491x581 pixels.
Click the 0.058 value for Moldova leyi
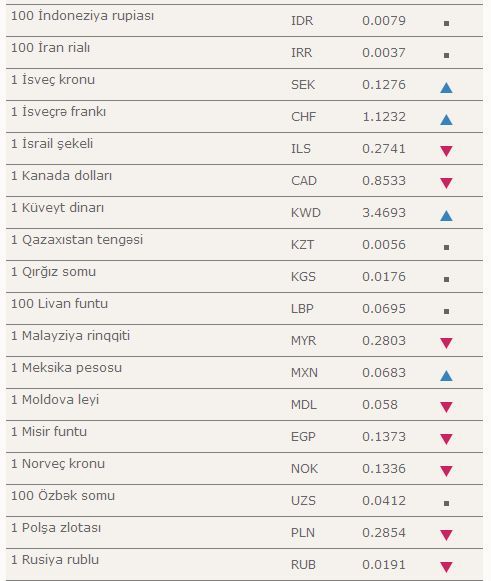click(x=380, y=404)
